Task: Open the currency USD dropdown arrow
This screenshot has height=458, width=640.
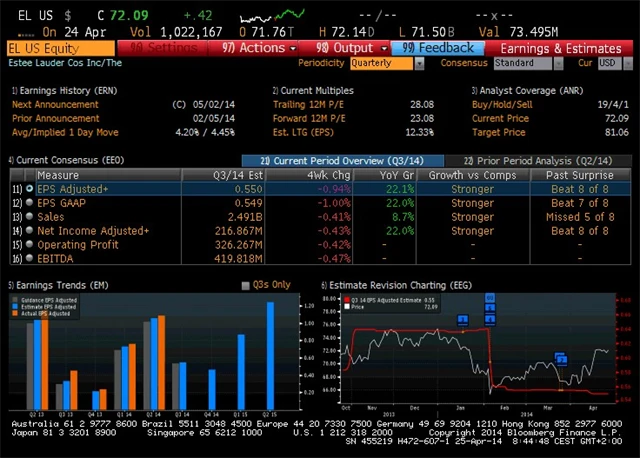Action: (628, 63)
